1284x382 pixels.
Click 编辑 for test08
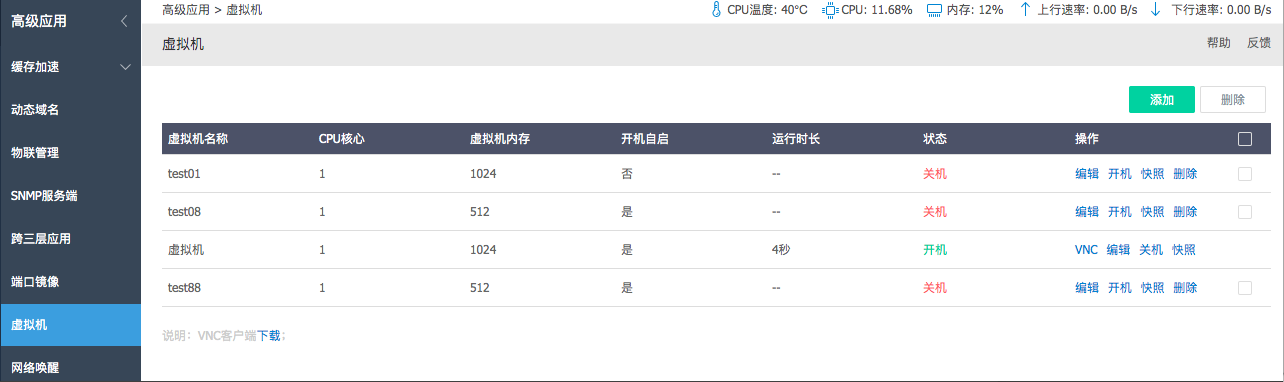[1087, 212]
